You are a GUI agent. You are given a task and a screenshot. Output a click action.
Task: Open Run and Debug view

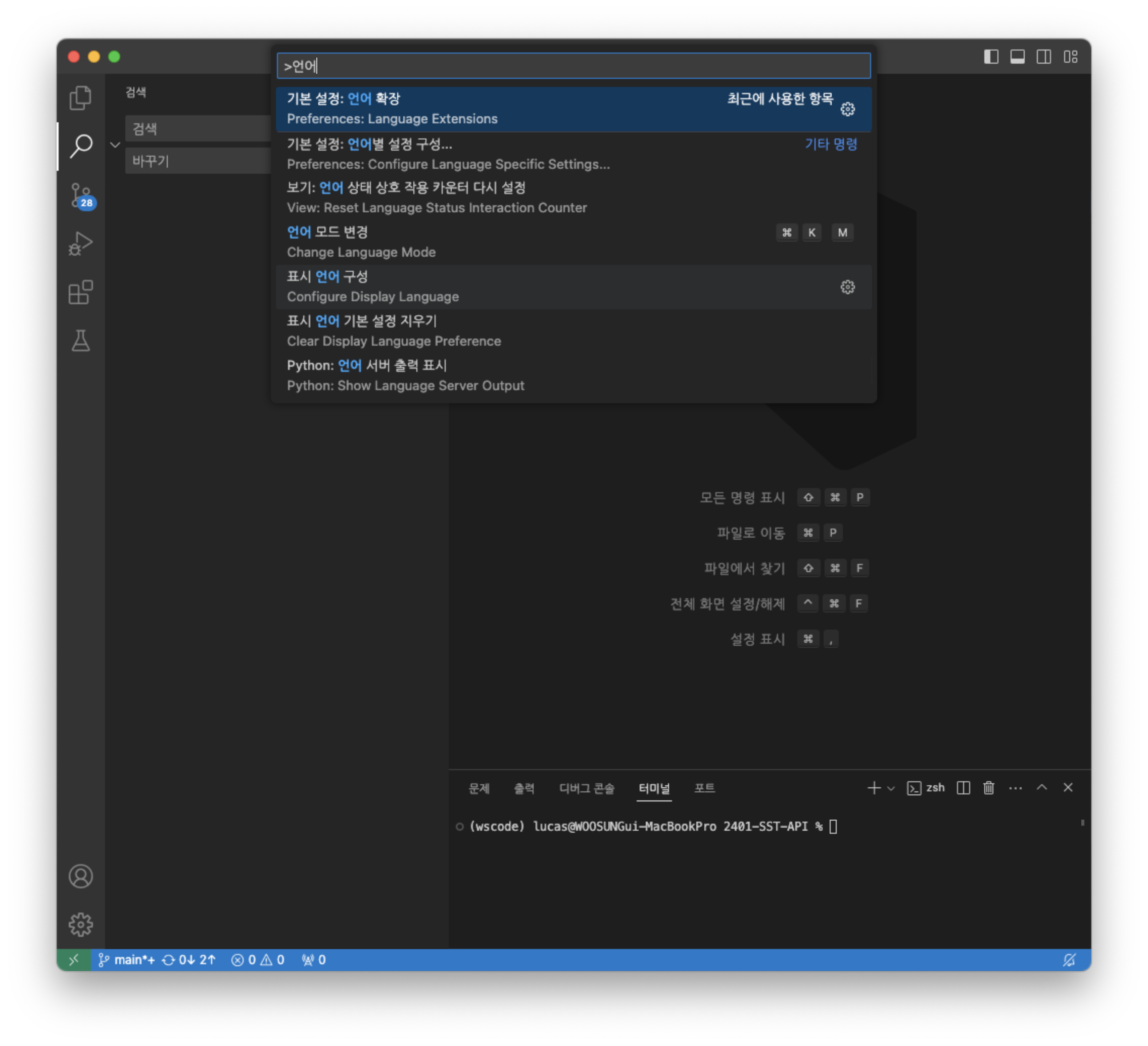(x=80, y=244)
